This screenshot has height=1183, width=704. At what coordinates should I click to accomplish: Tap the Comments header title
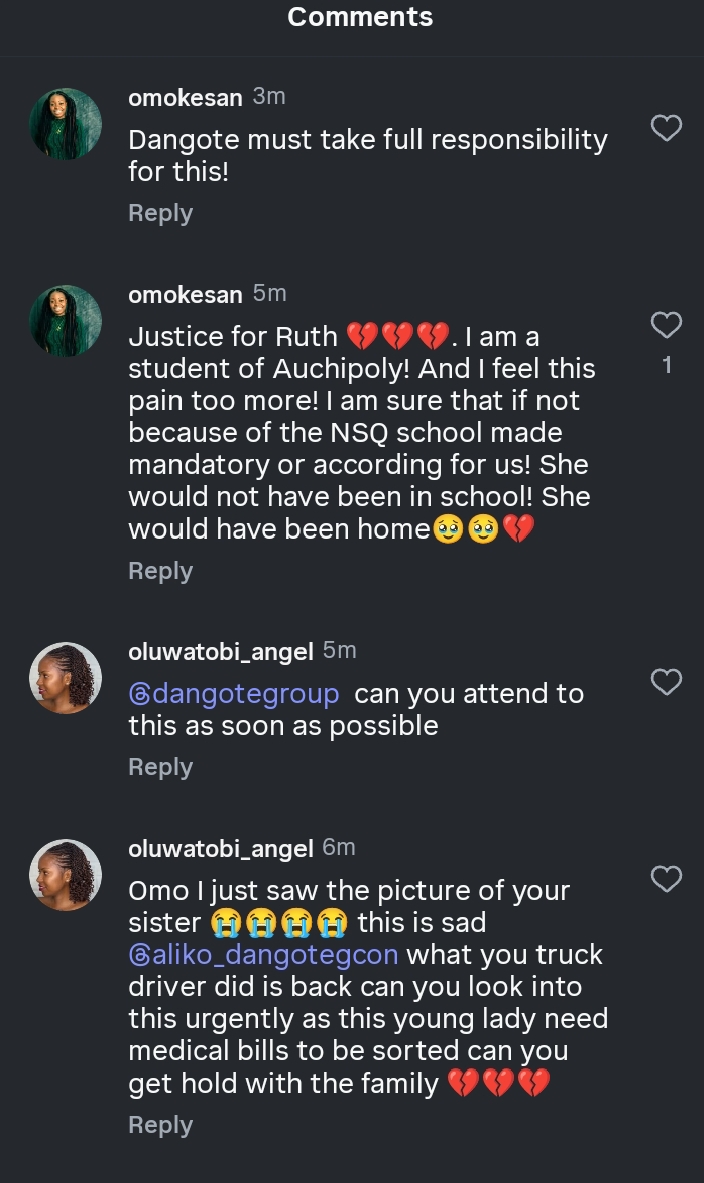pyautogui.click(x=360, y=17)
